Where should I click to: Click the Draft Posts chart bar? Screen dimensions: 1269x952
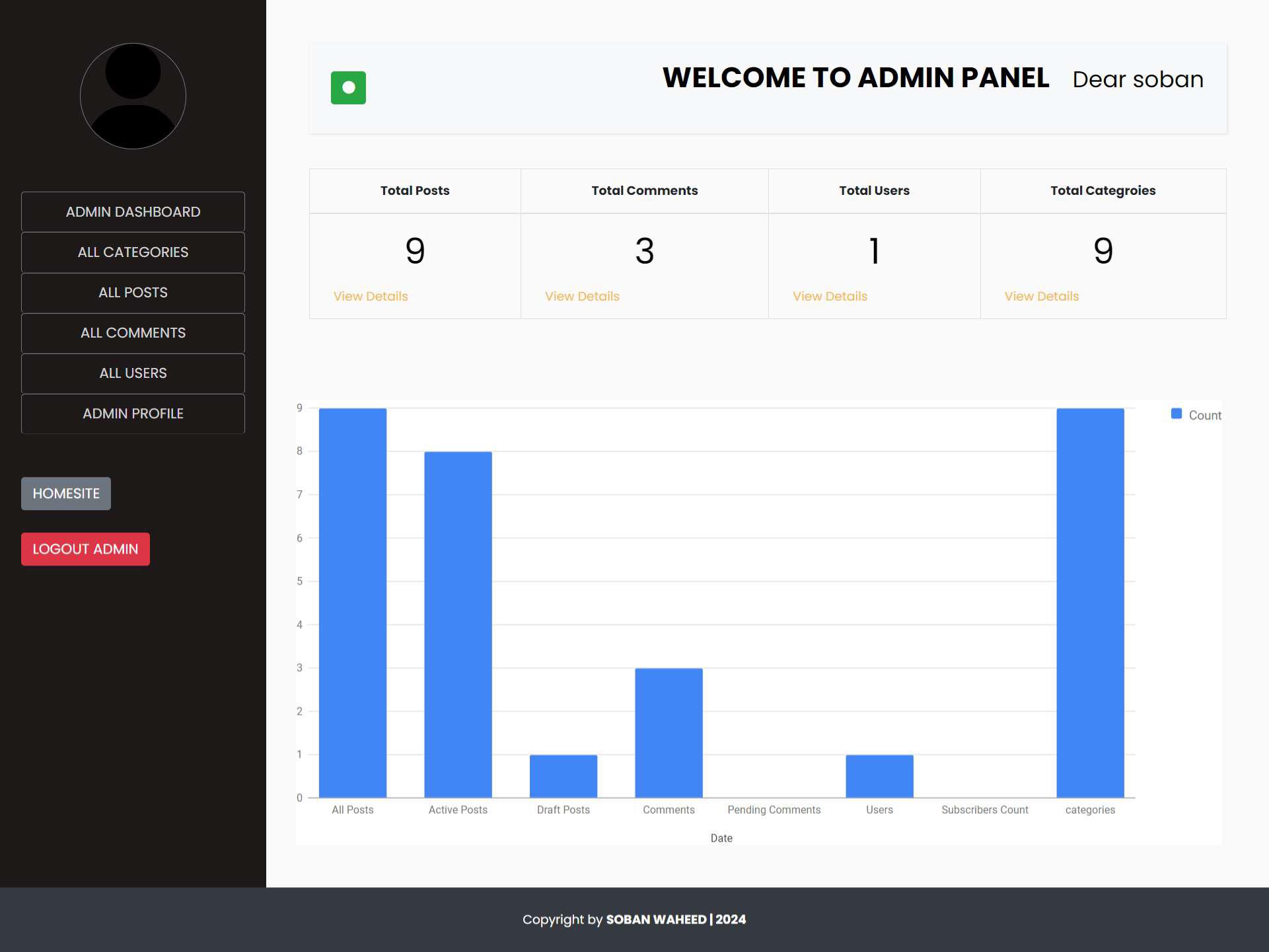click(563, 776)
